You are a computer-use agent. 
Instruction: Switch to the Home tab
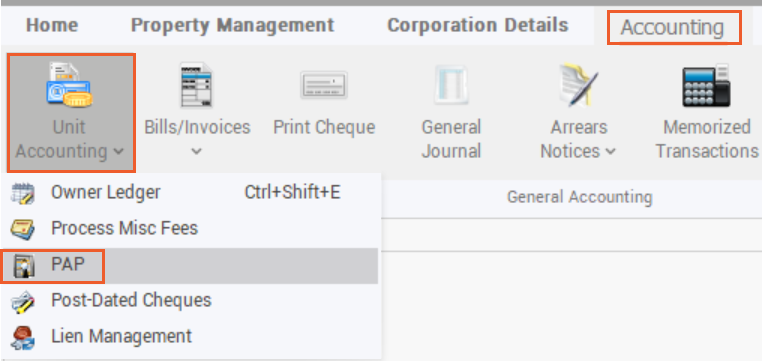[52, 25]
